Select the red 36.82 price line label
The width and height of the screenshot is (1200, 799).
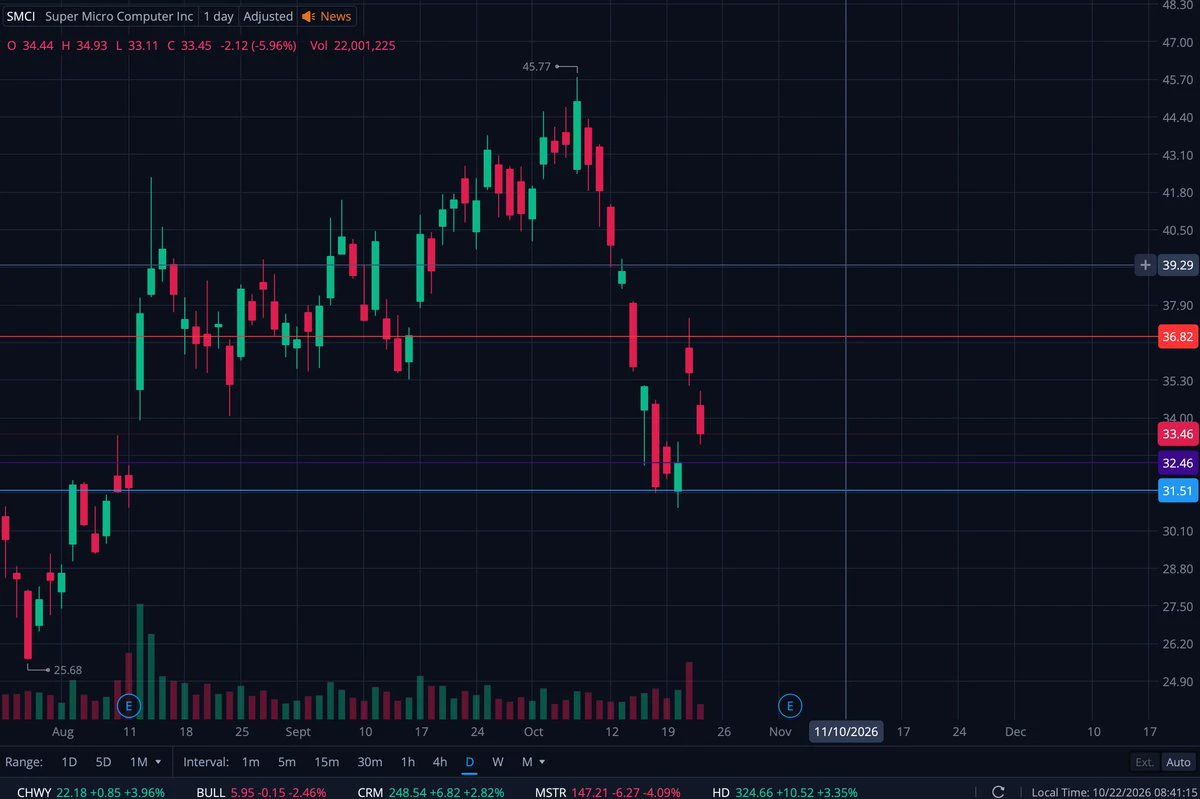1178,338
